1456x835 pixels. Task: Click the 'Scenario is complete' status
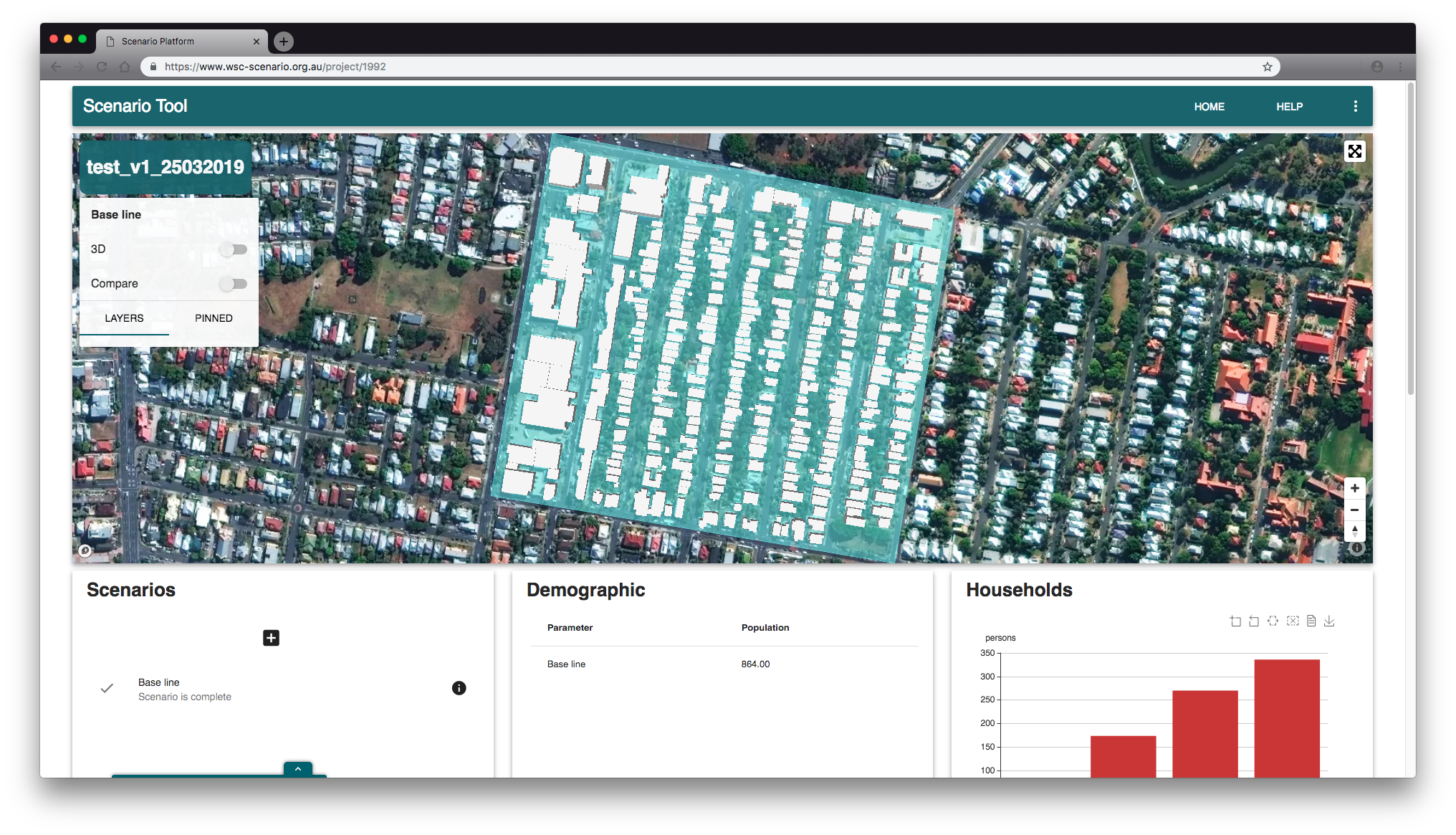(x=185, y=697)
